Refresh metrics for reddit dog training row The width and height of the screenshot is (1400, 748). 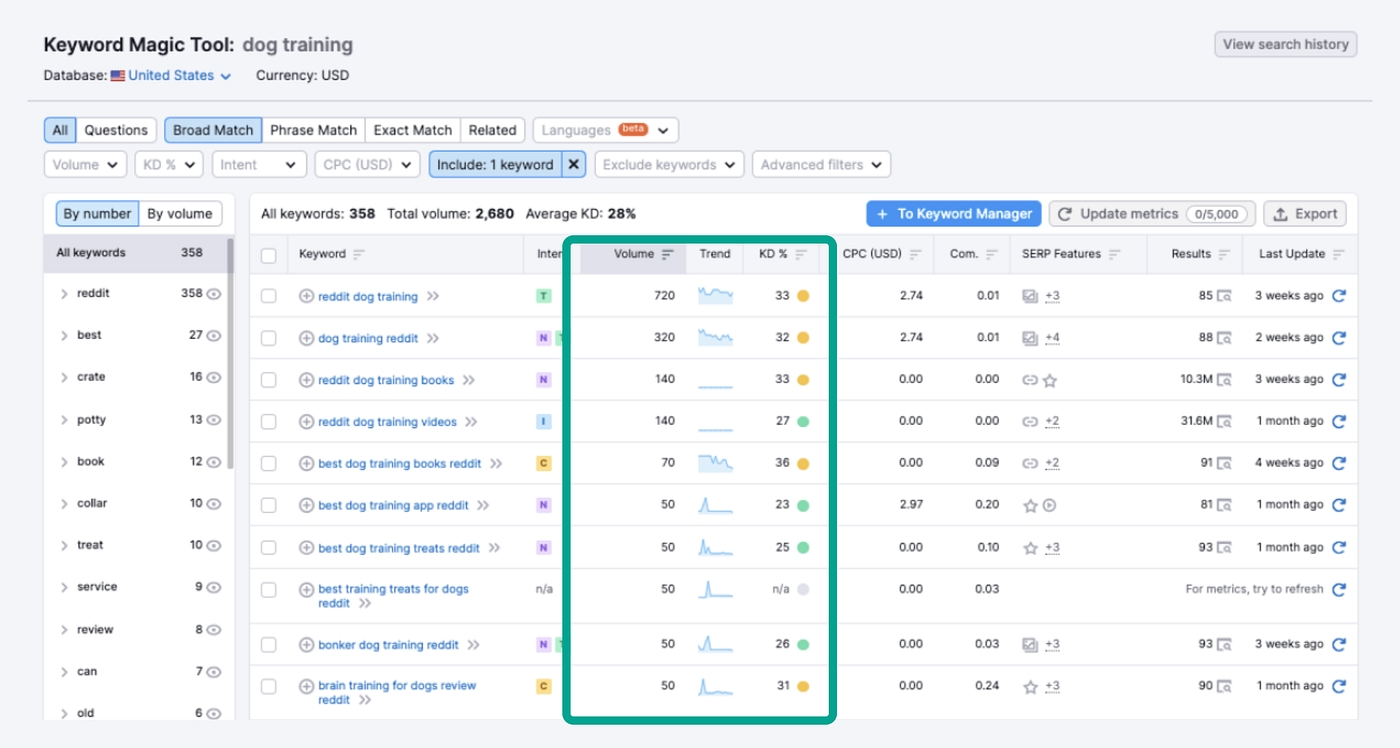1339,296
